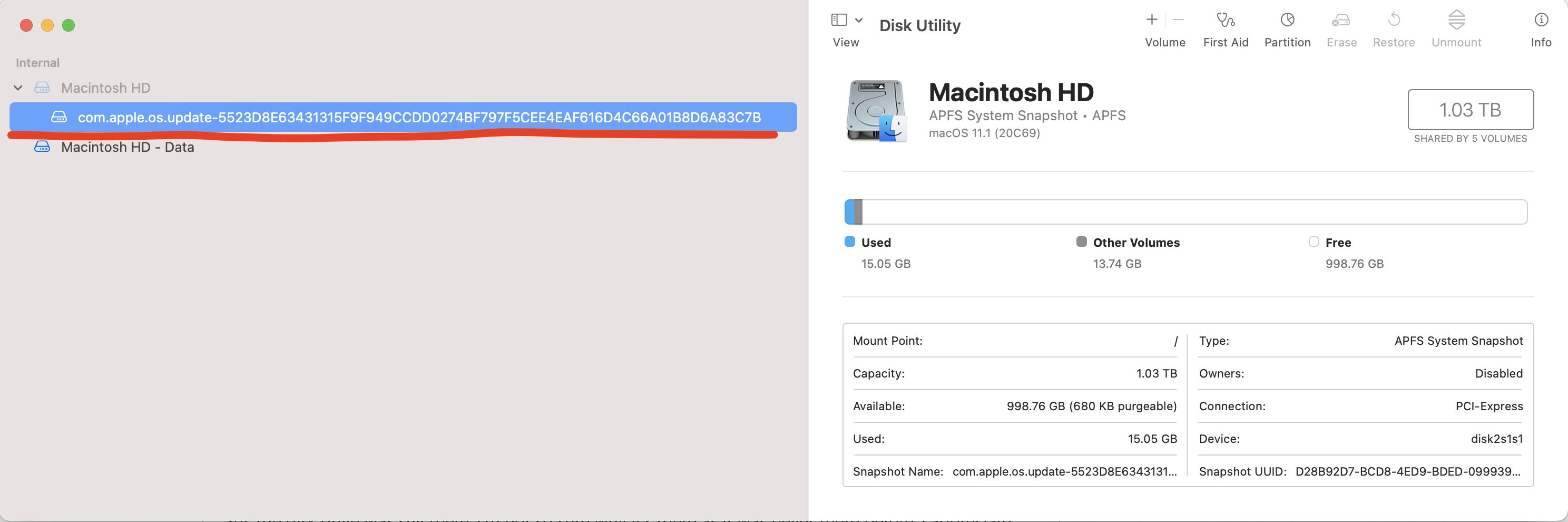The width and height of the screenshot is (1568, 522).
Task: Select the com.apple.os.update snapshot row
Action: [403, 117]
